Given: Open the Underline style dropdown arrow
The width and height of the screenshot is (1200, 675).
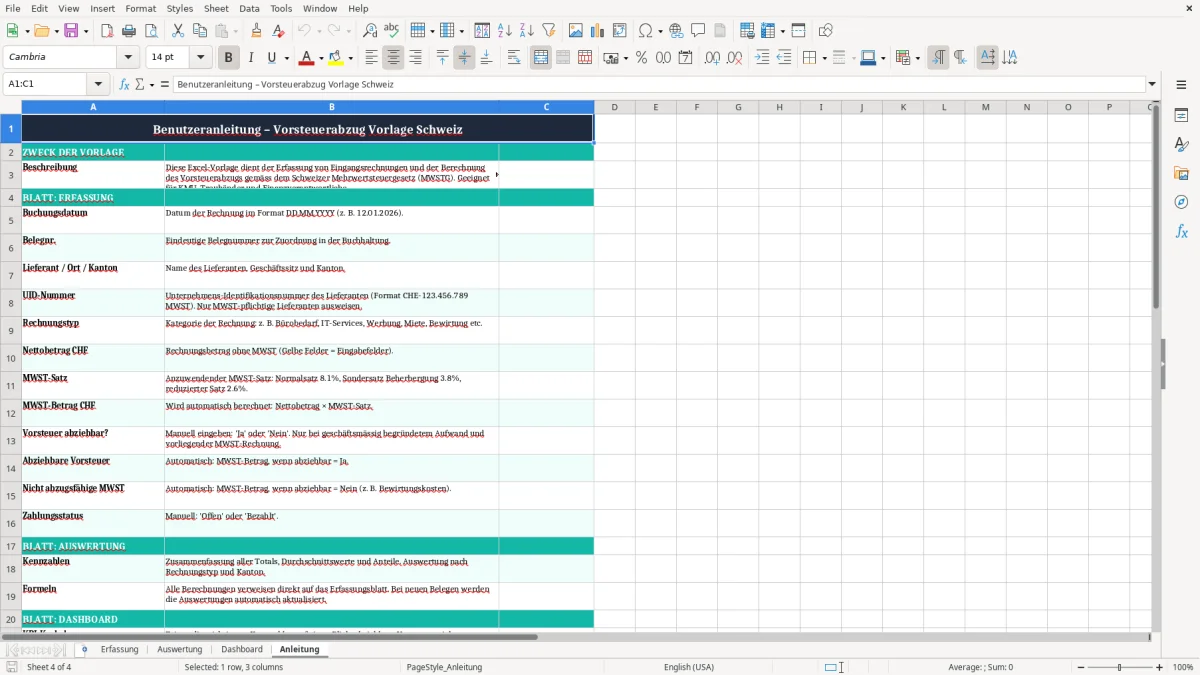Looking at the screenshot, I should [x=286, y=58].
